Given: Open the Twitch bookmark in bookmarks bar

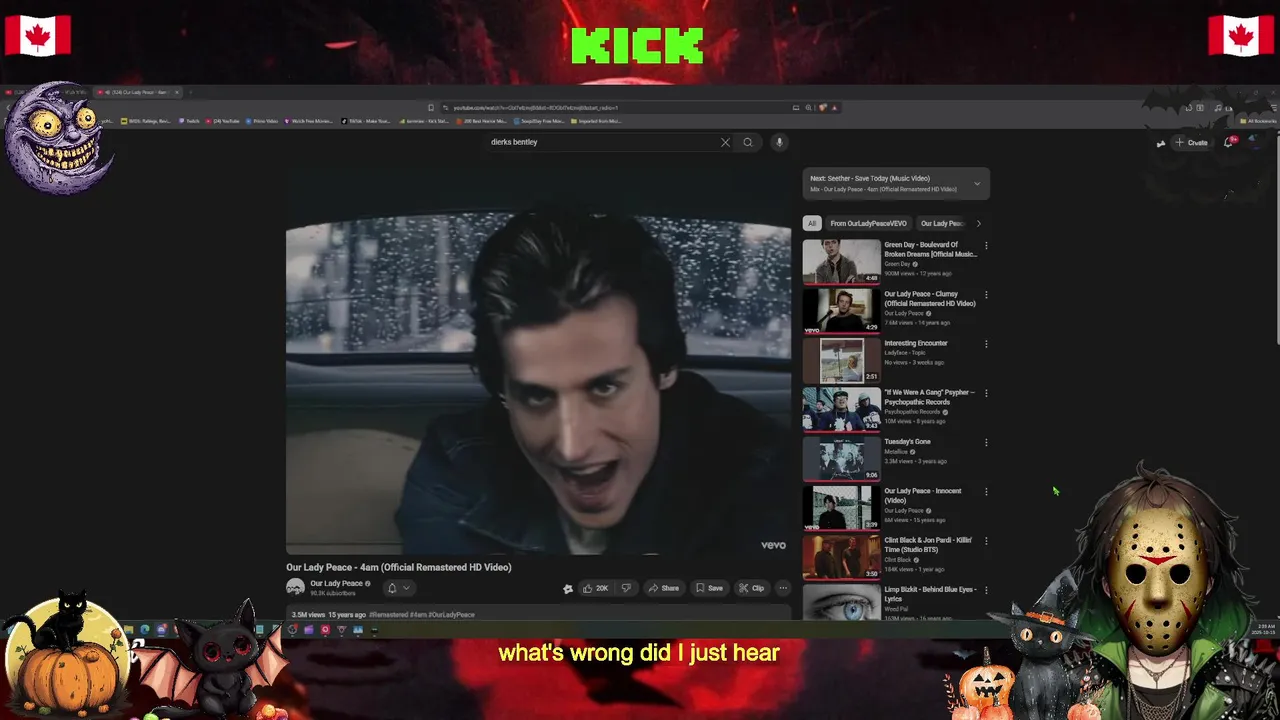Looking at the screenshot, I should coord(190,121).
